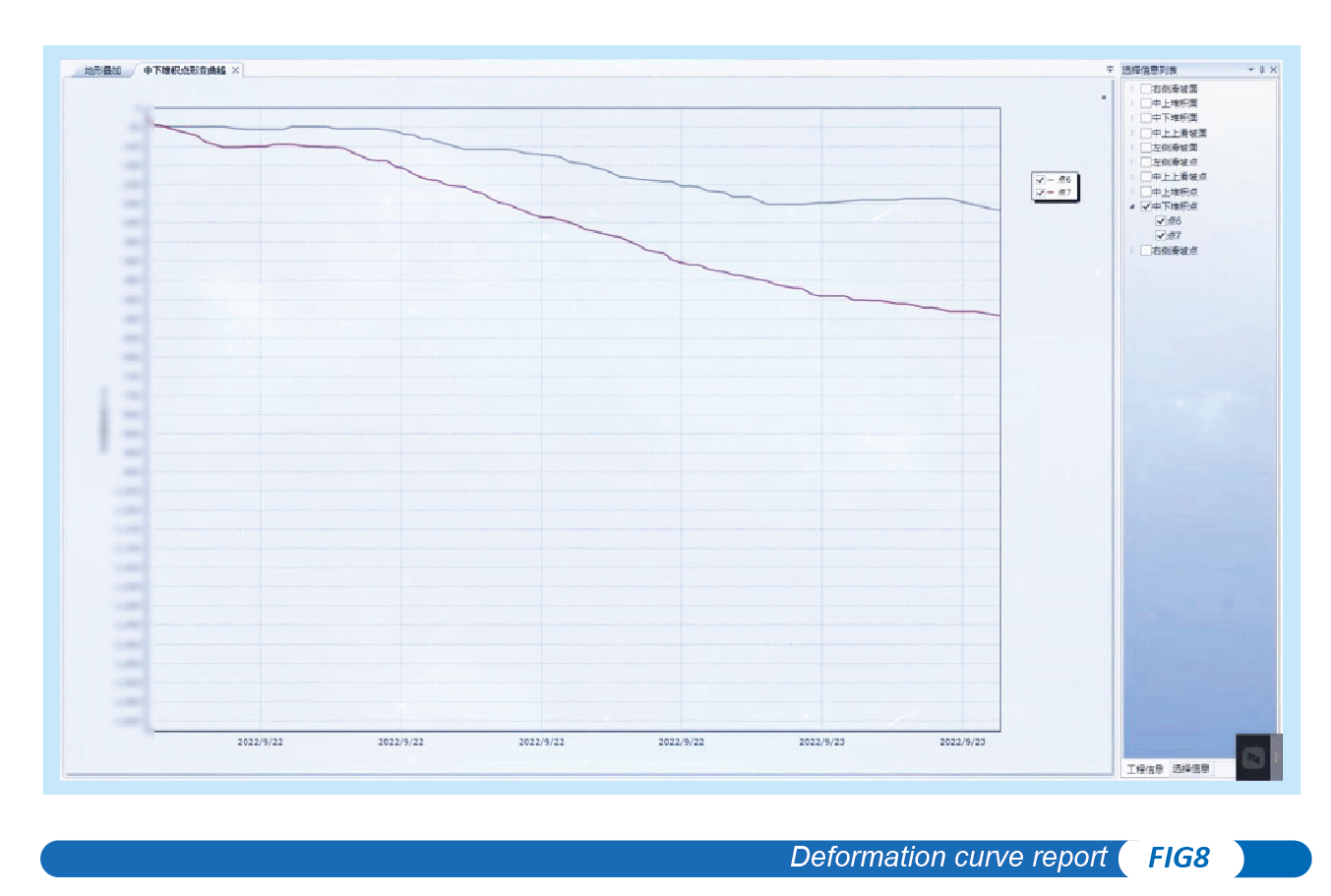Image resolution: width=1331 pixels, height=896 pixels.
Task: Uncheck 点7 in the selection tree
Action: tap(1161, 236)
